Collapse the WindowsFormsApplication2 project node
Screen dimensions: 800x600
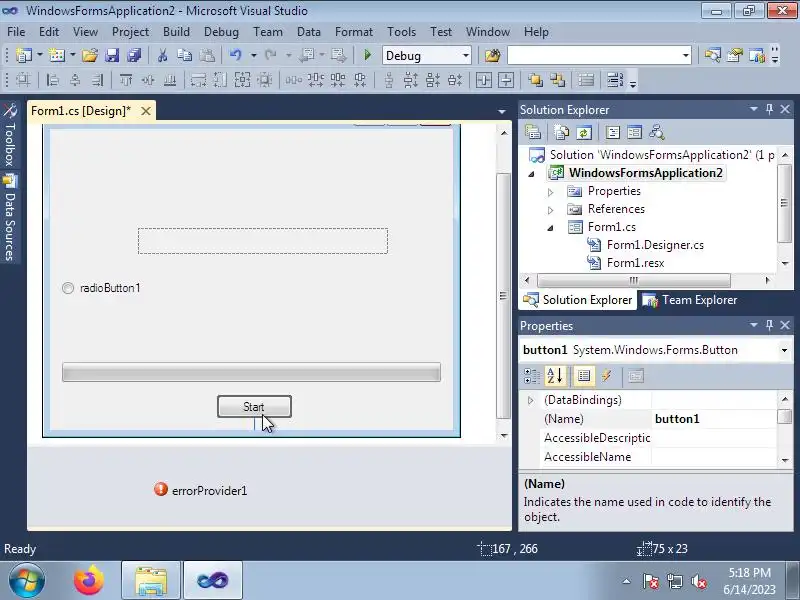click(532, 174)
